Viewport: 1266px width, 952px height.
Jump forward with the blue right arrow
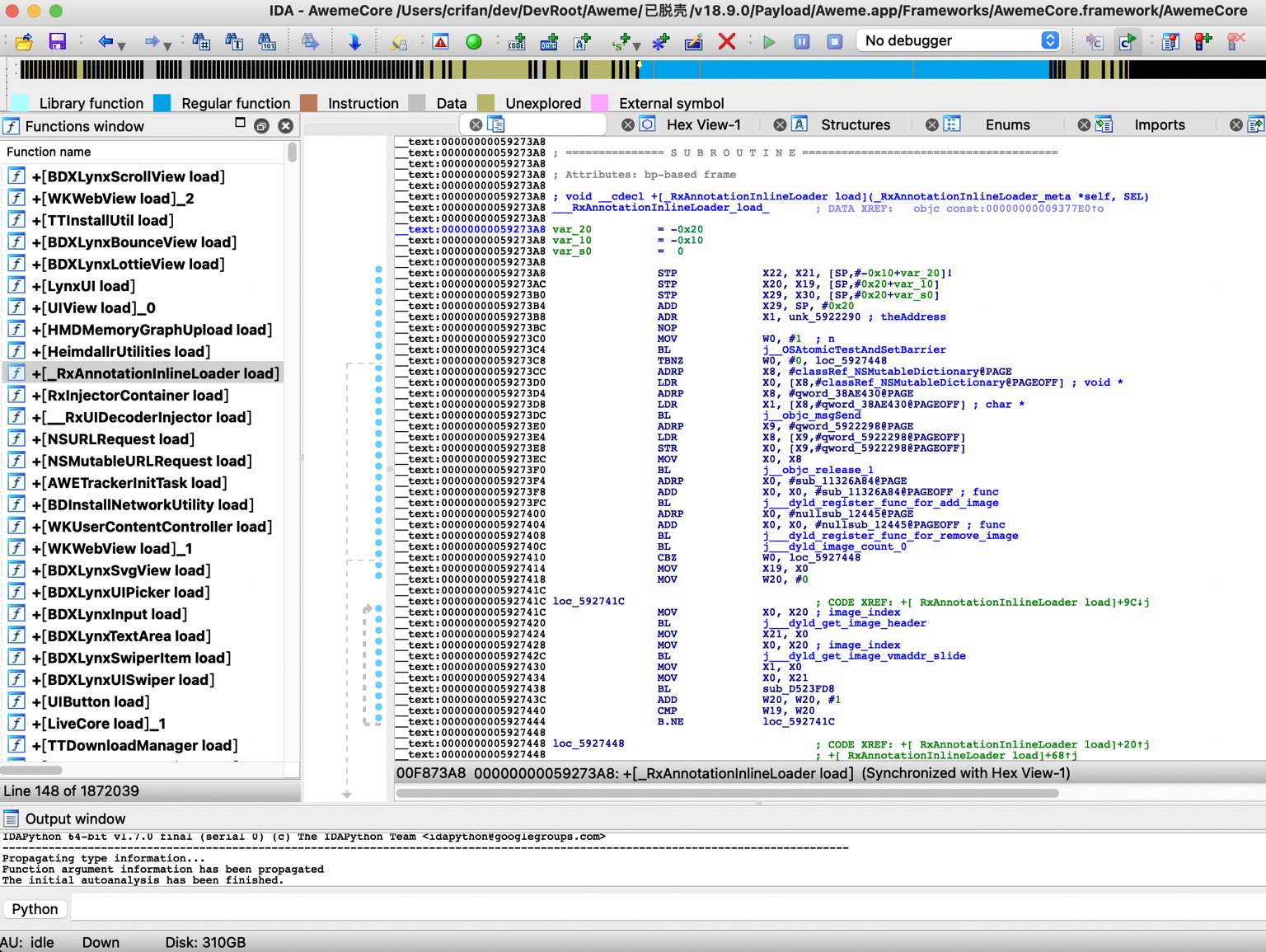[x=152, y=41]
